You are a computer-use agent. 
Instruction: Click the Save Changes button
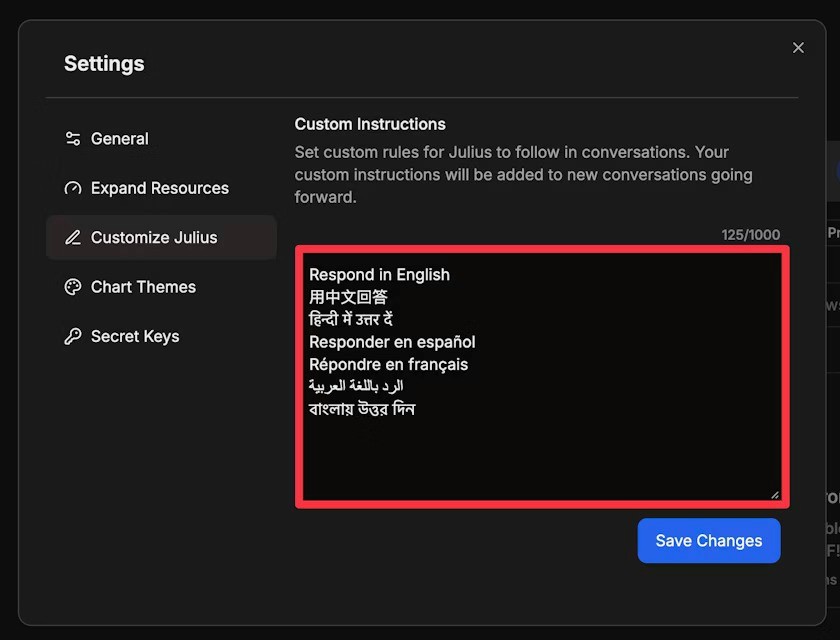click(709, 540)
